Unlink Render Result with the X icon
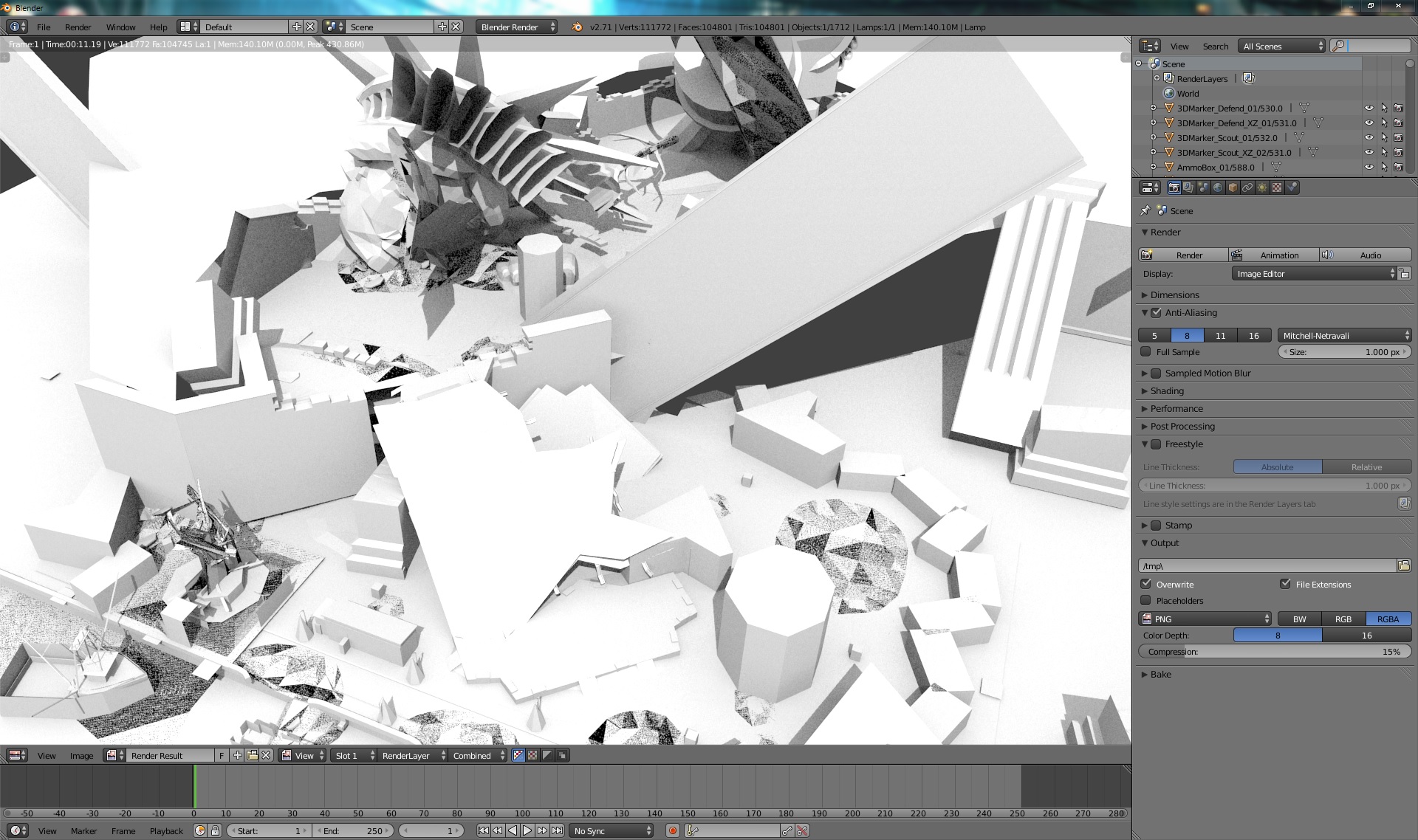 coord(266,755)
